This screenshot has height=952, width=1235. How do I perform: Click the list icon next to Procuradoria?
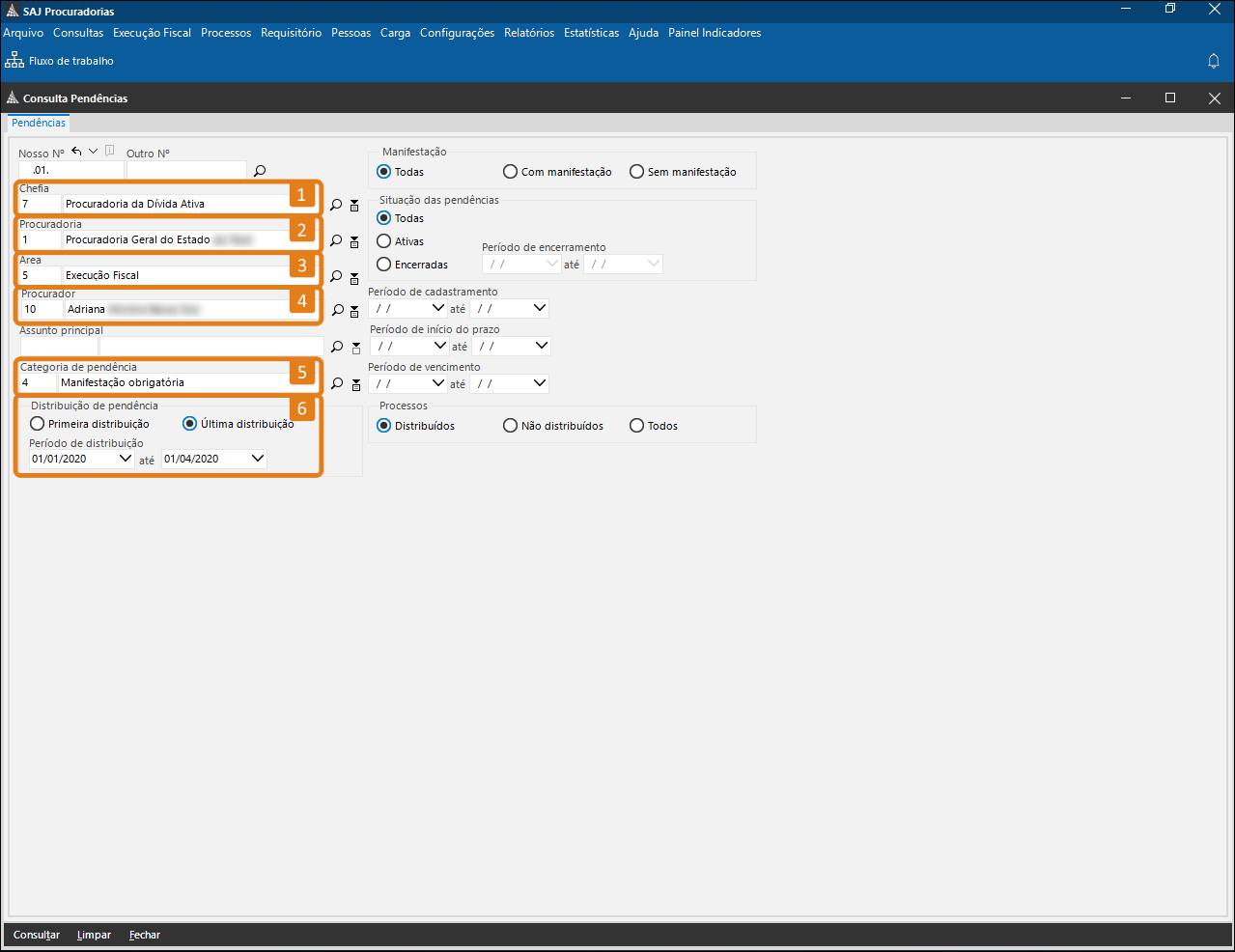(354, 241)
